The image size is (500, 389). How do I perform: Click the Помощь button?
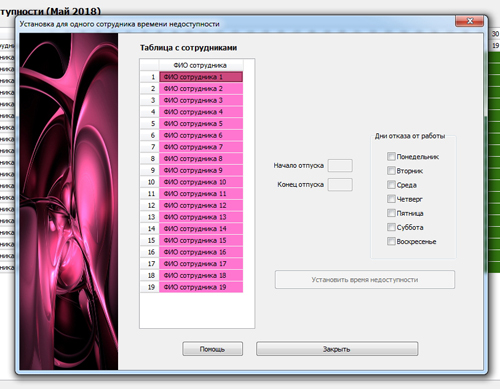212,349
